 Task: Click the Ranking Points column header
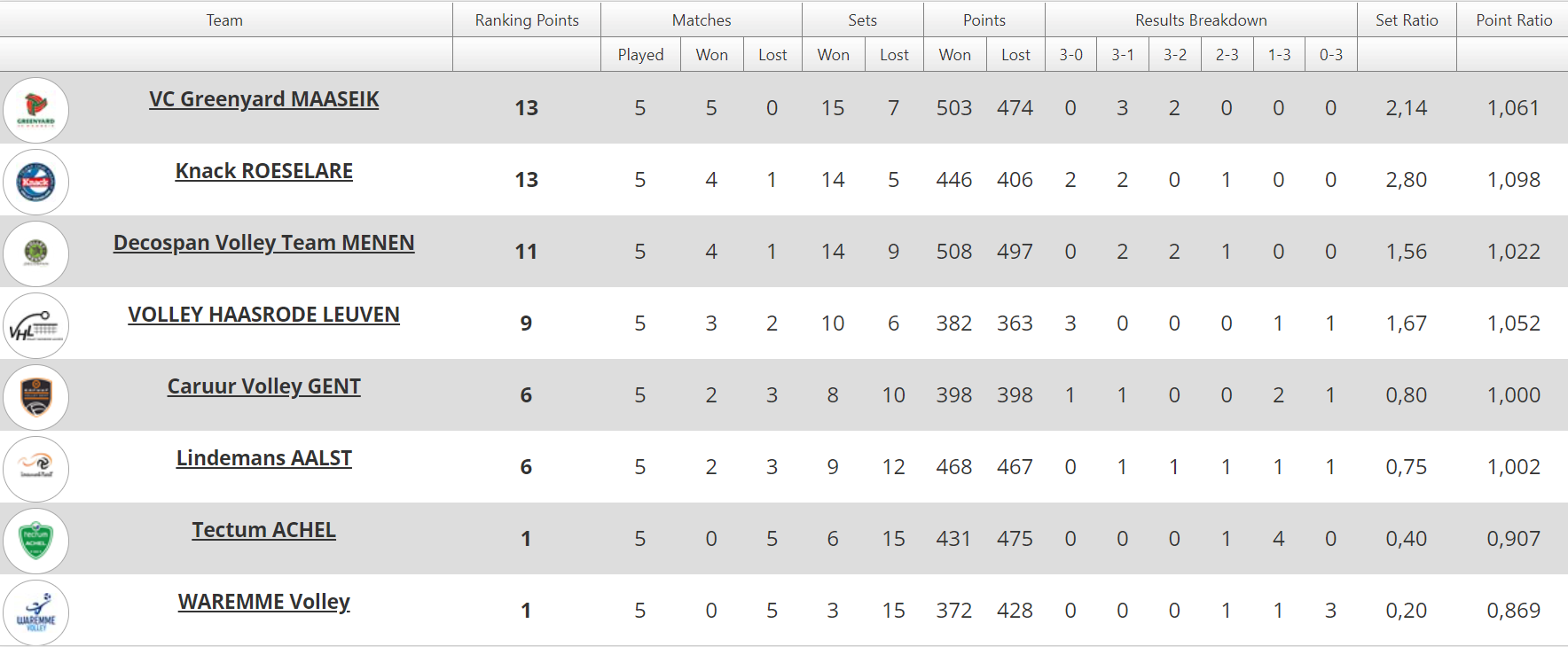(x=527, y=20)
